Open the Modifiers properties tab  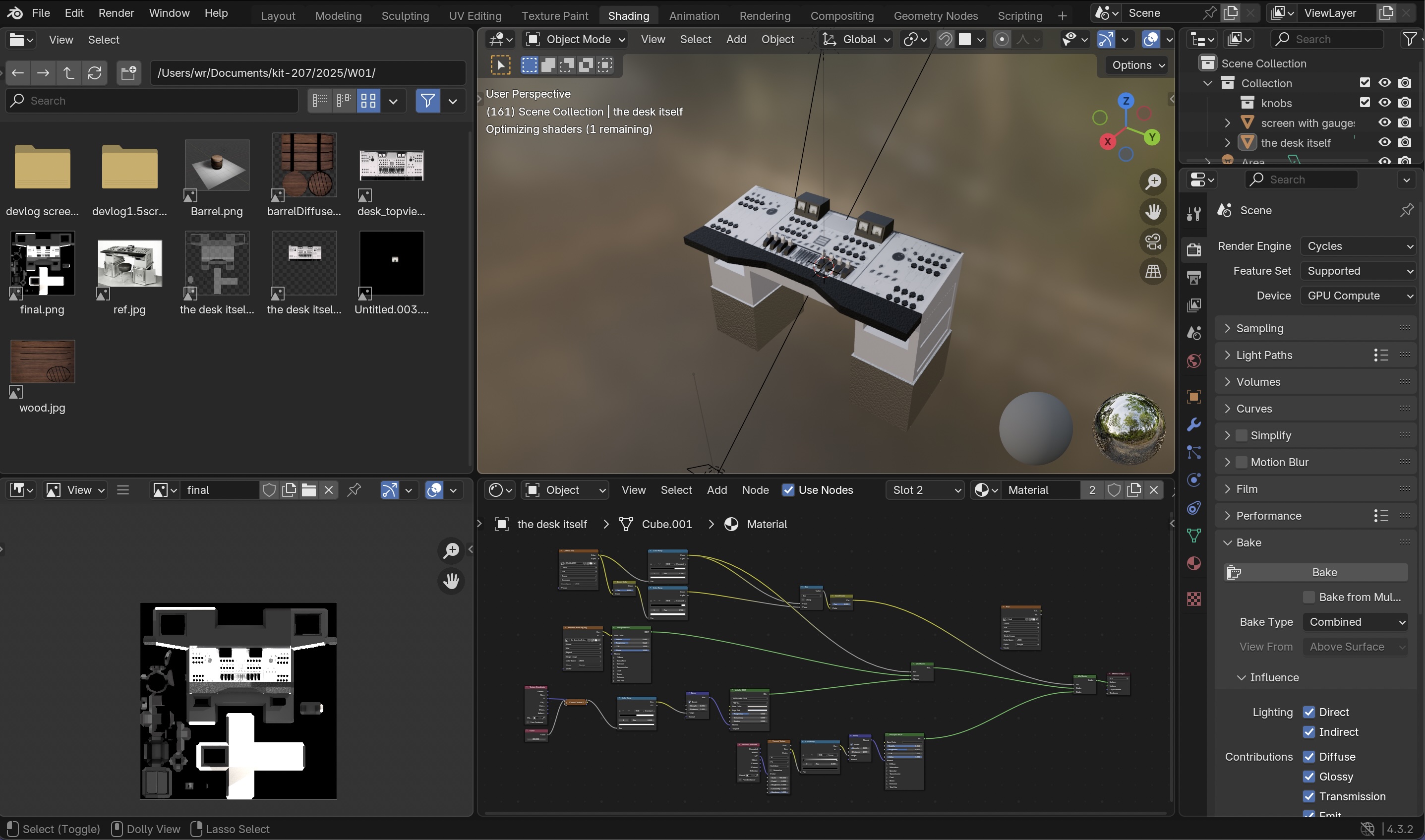click(x=1193, y=424)
